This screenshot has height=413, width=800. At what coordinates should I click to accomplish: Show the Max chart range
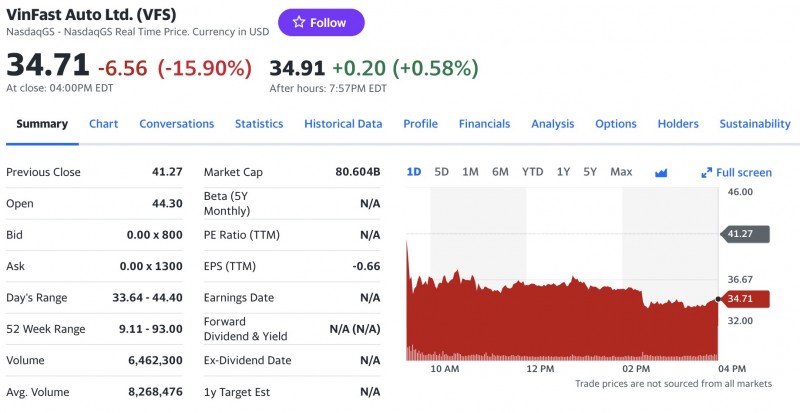[x=621, y=172]
